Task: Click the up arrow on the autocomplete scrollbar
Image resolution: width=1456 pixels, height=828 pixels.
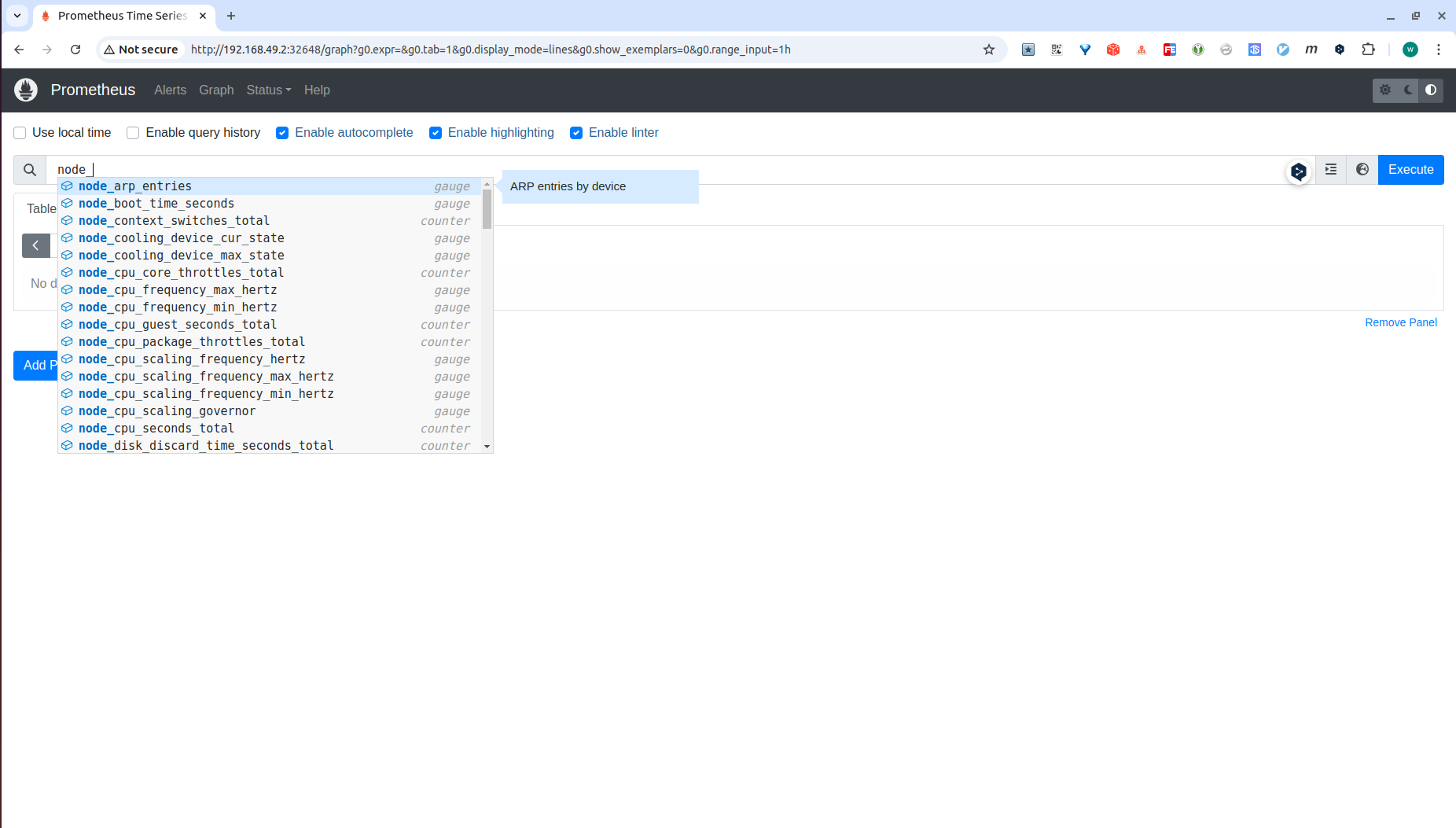Action: click(x=487, y=184)
